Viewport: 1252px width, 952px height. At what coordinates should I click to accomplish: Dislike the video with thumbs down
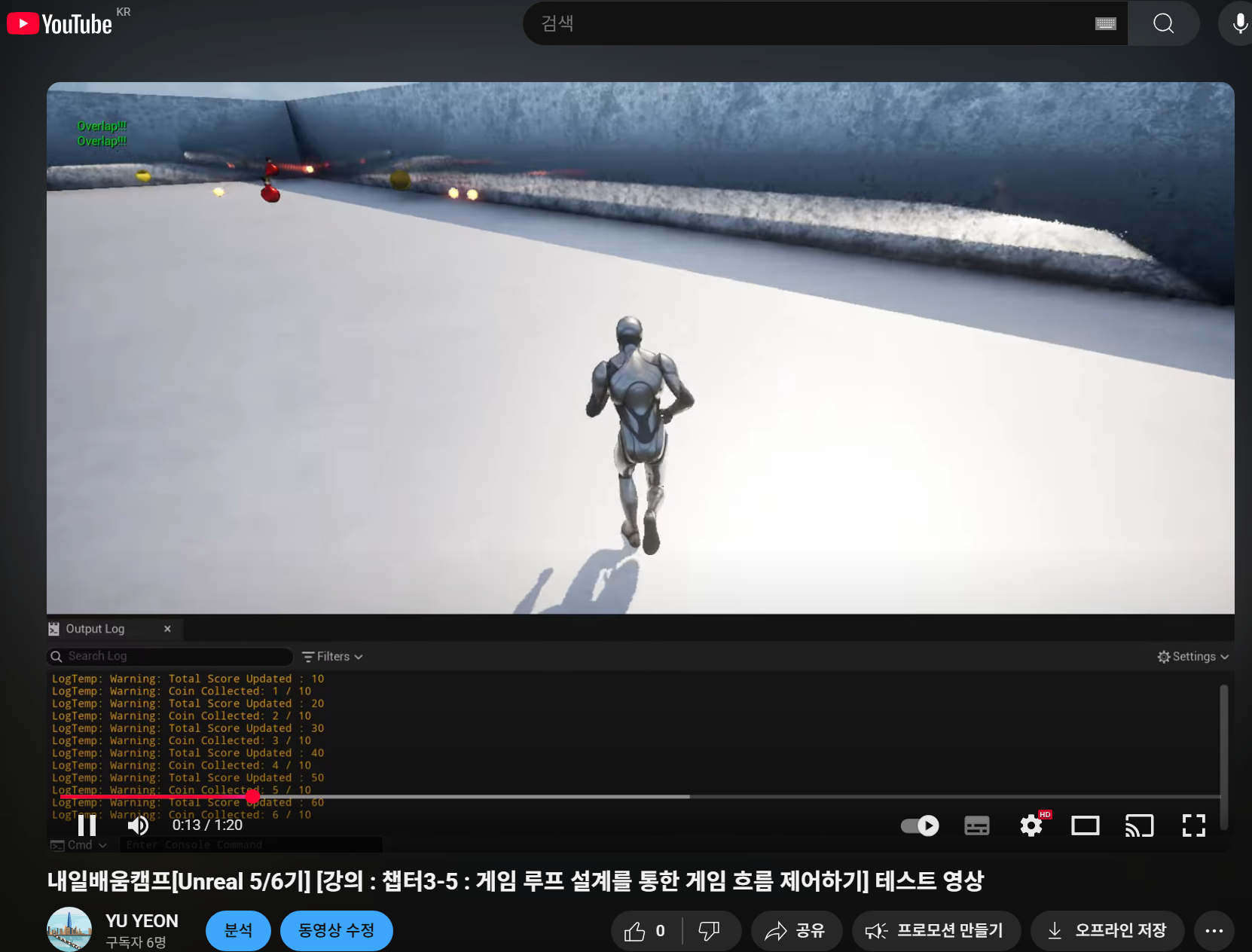pos(709,931)
